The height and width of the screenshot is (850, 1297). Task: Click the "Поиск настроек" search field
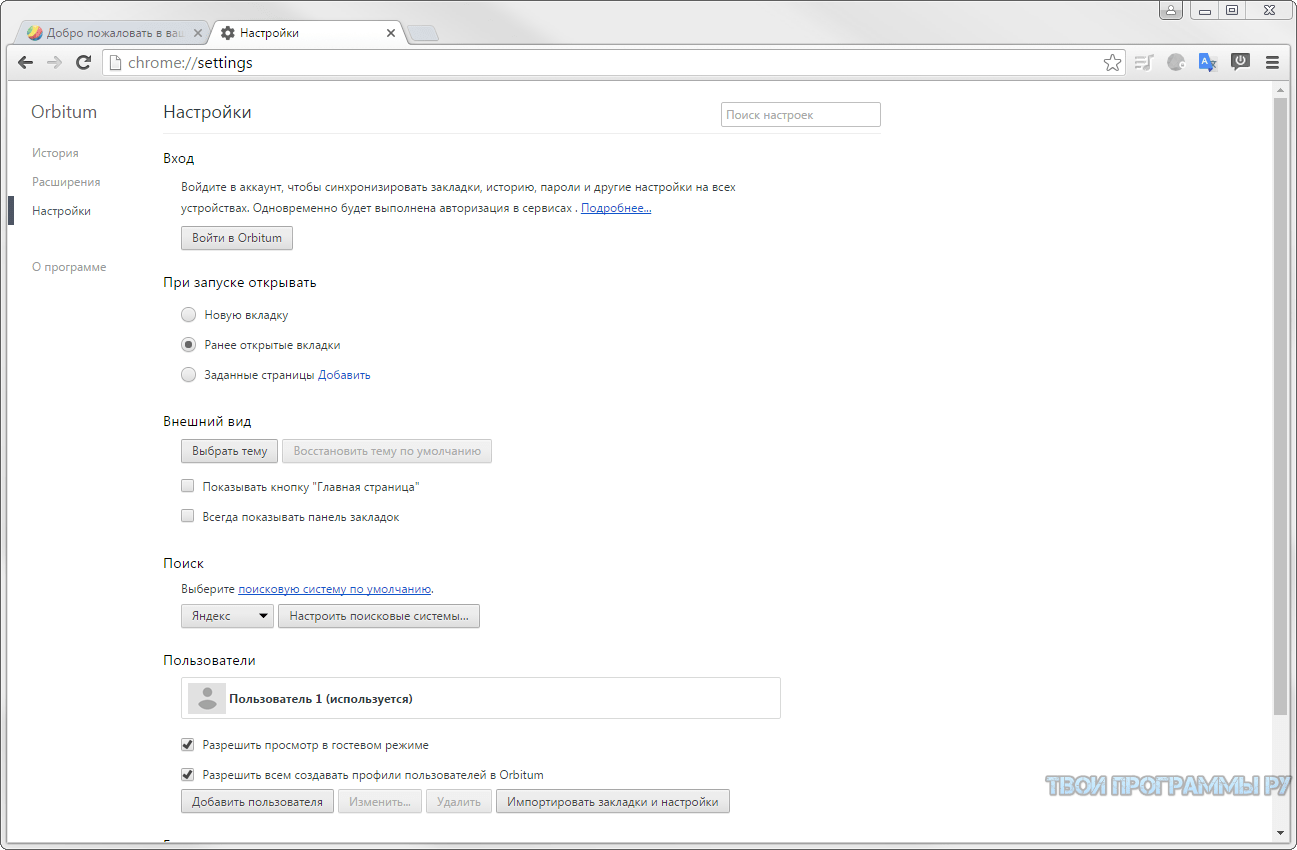(x=800, y=115)
